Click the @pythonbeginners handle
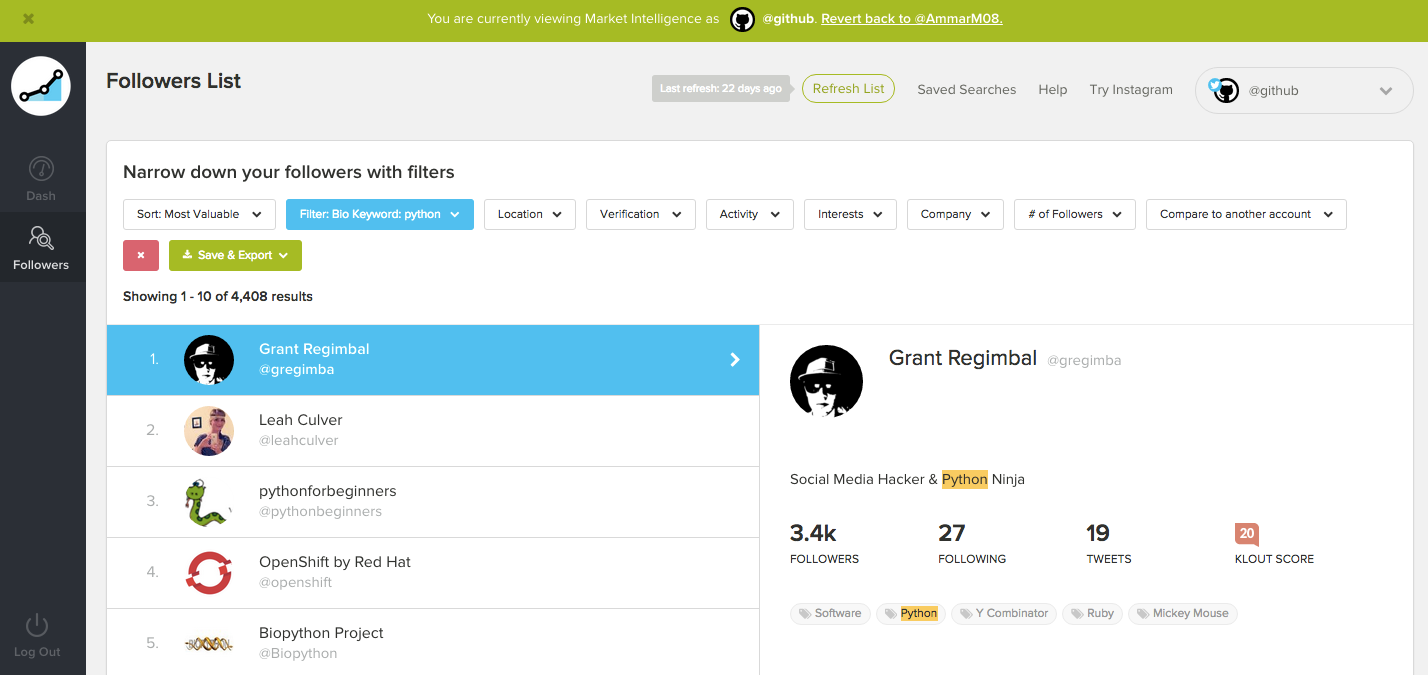The height and width of the screenshot is (675, 1428). pos(320,511)
